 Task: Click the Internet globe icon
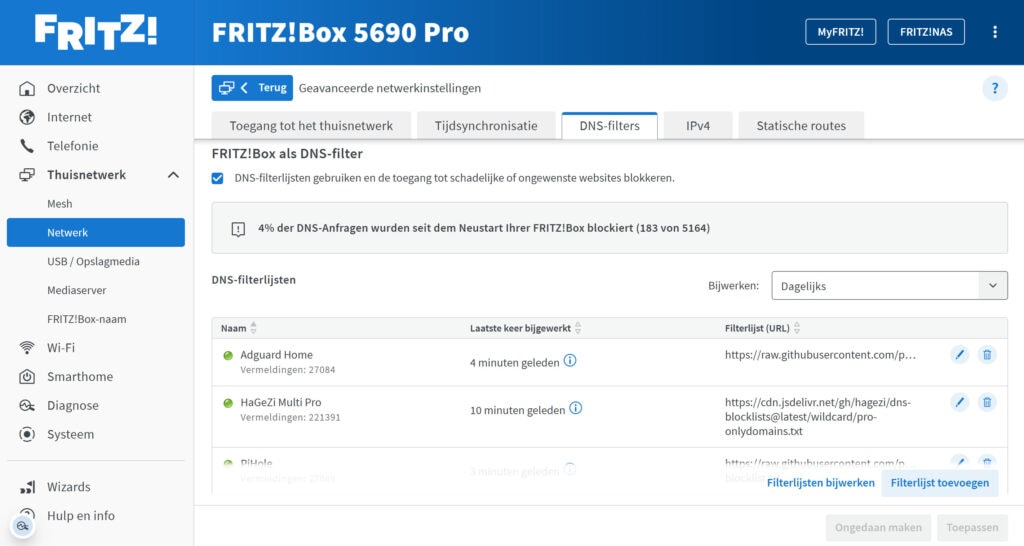click(x=27, y=117)
